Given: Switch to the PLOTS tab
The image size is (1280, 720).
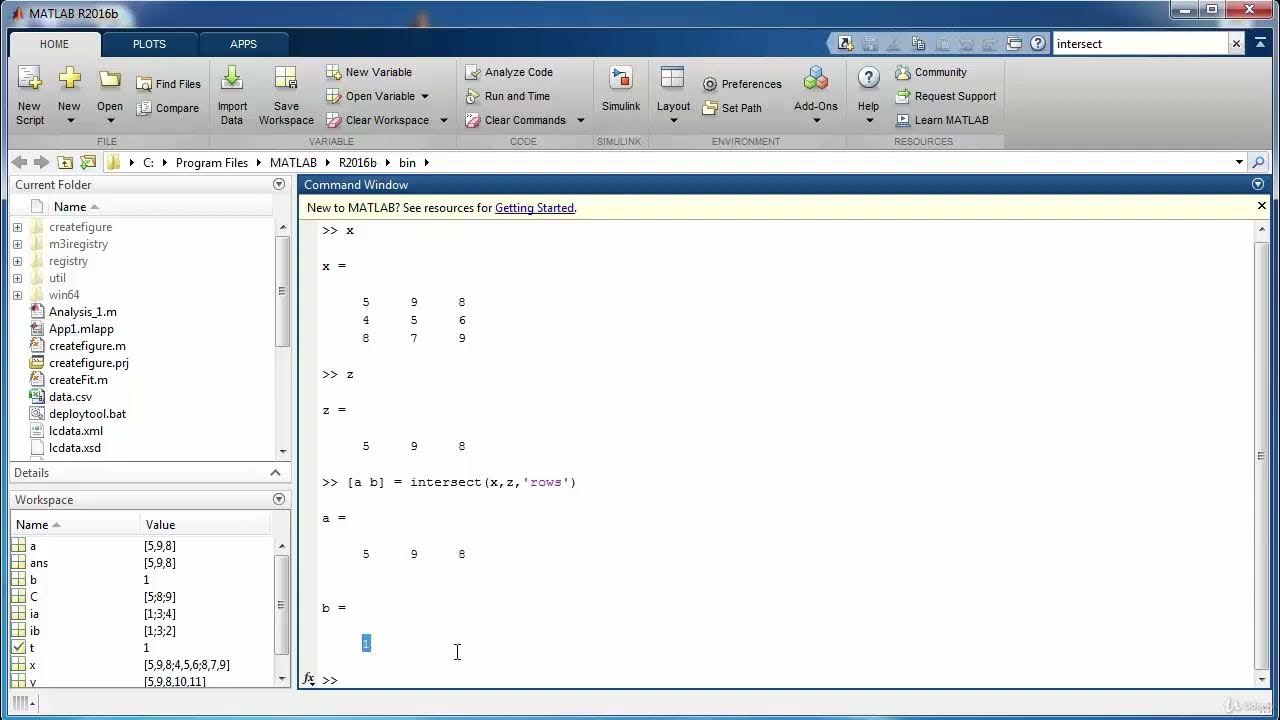Looking at the screenshot, I should pyautogui.click(x=149, y=44).
